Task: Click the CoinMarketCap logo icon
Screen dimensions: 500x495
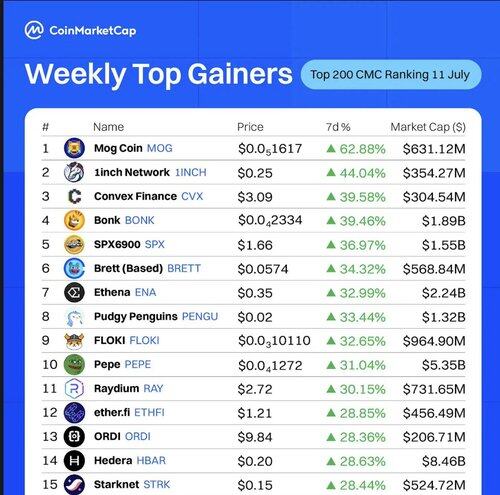Action: 34,30
